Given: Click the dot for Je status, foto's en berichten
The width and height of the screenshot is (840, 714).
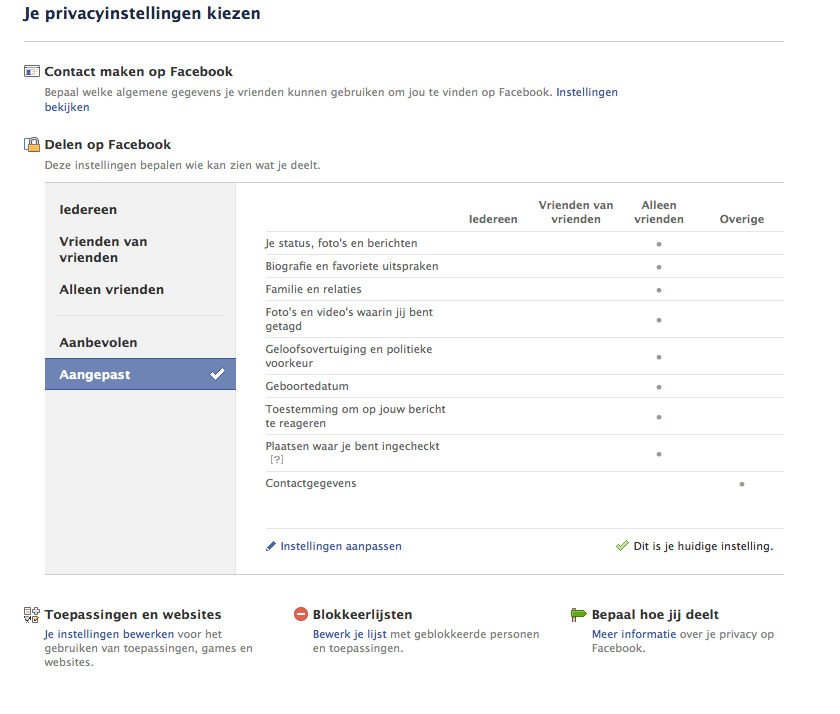Looking at the screenshot, I should 659,244.
